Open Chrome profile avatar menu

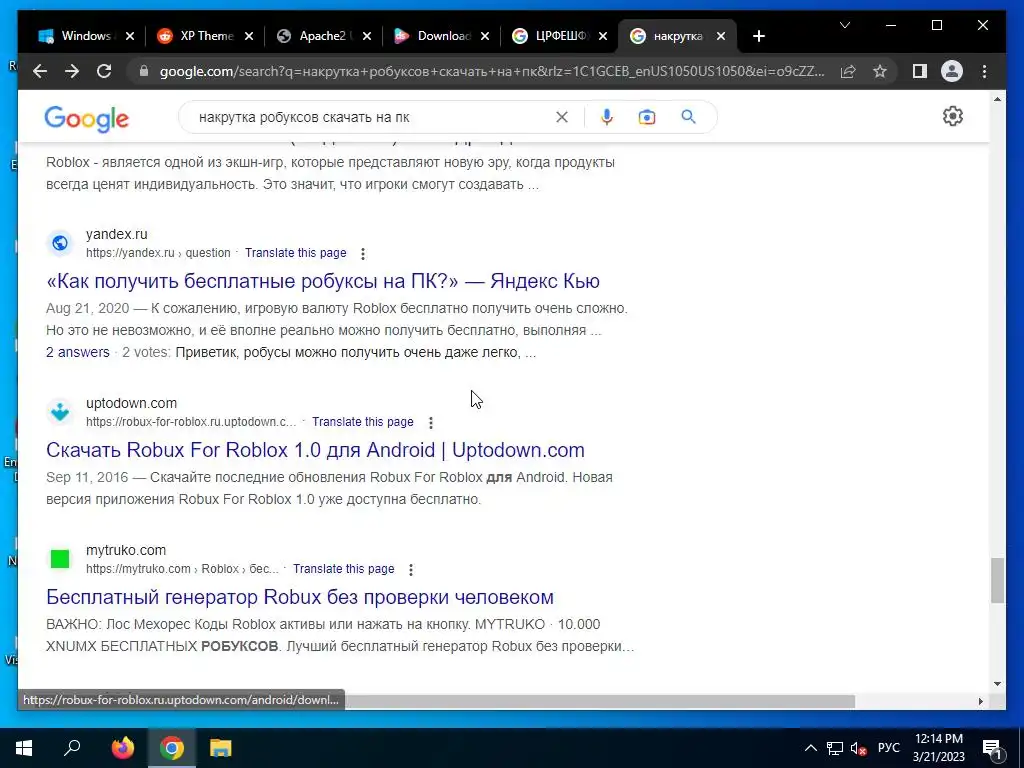pos(952,71)
